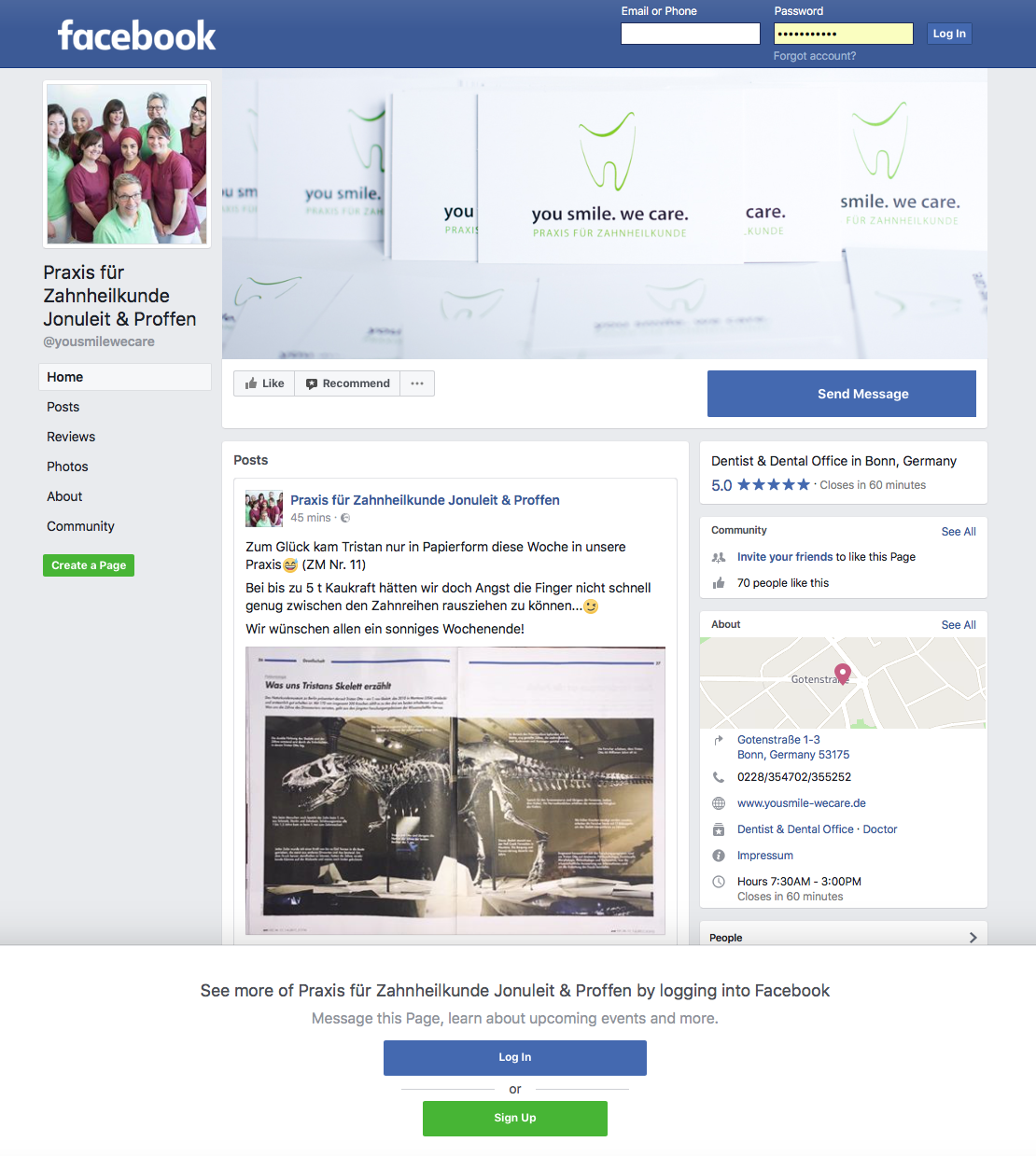
Task: Click the 70 people like this text
Action: [783, 583]
